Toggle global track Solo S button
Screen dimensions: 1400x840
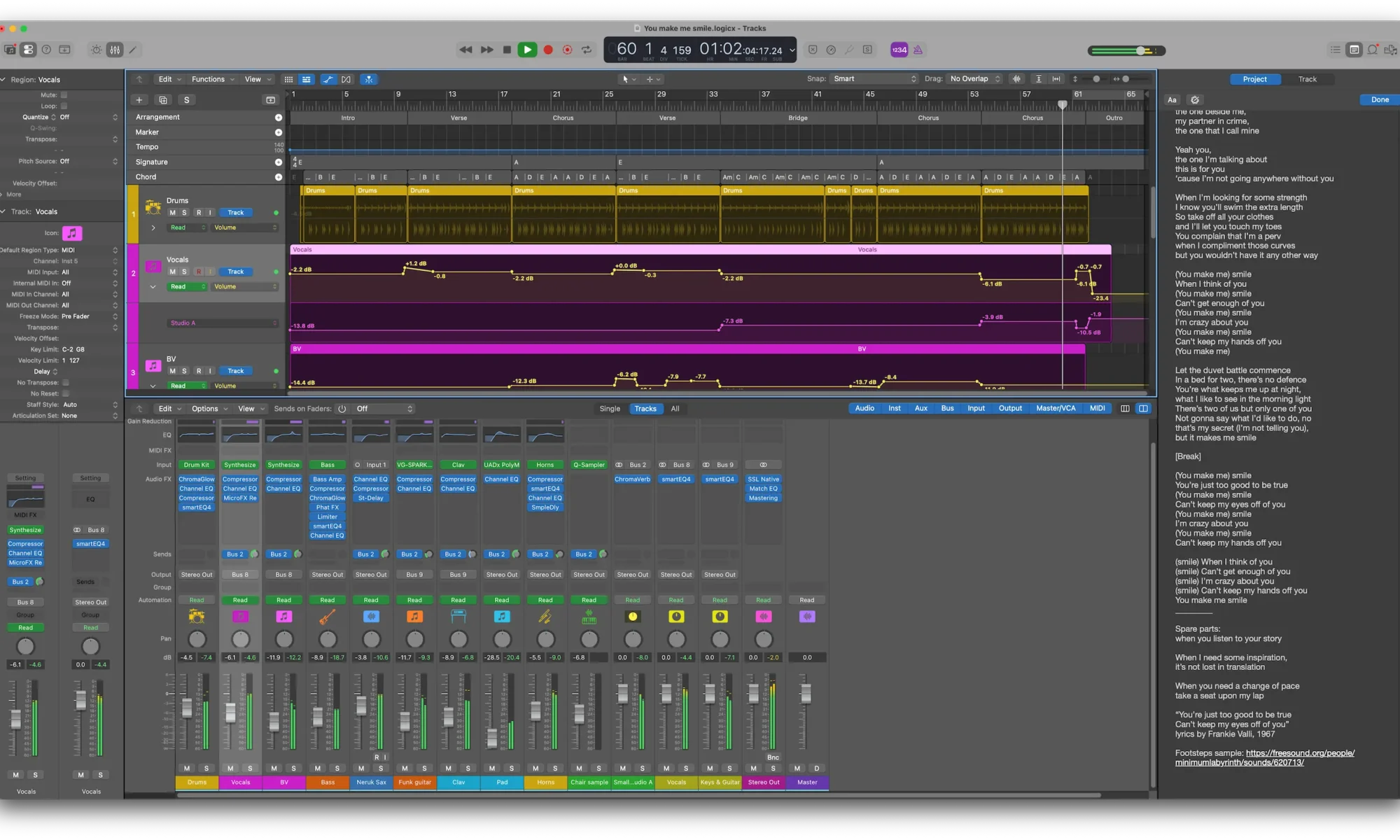(186, 100)
